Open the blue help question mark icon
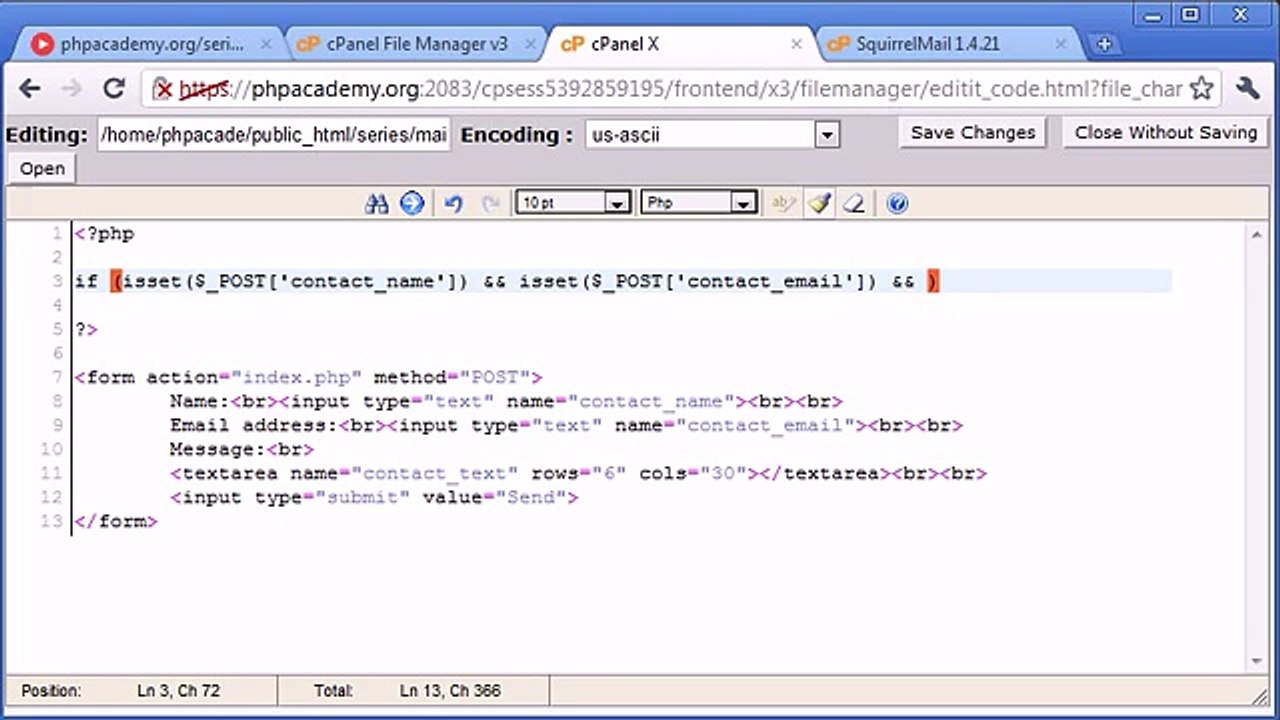This screenshot has width=1280, height=720. point(897,203)
